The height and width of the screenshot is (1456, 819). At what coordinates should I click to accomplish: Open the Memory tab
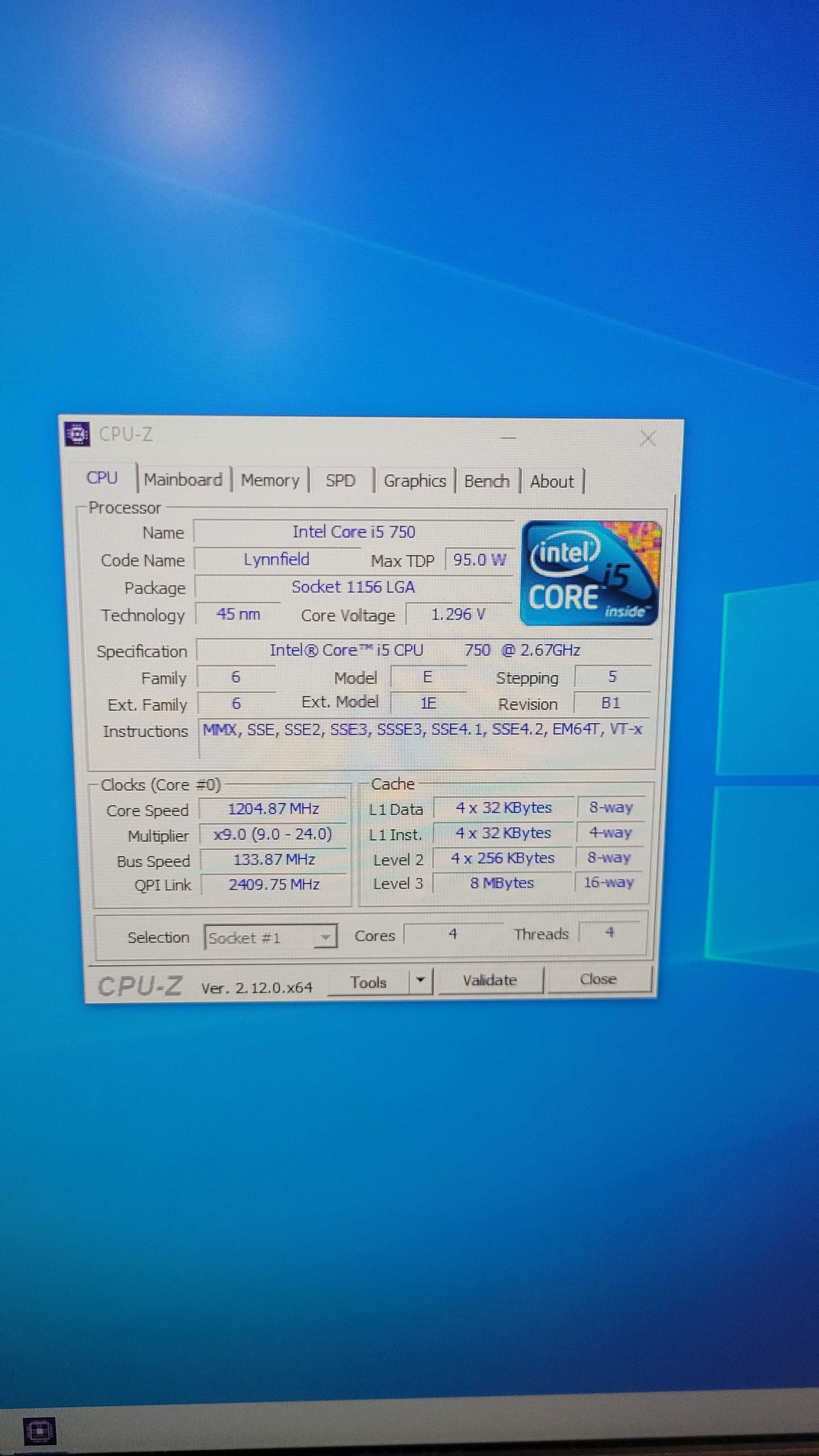pyautogui.click(x=270, y=480)
